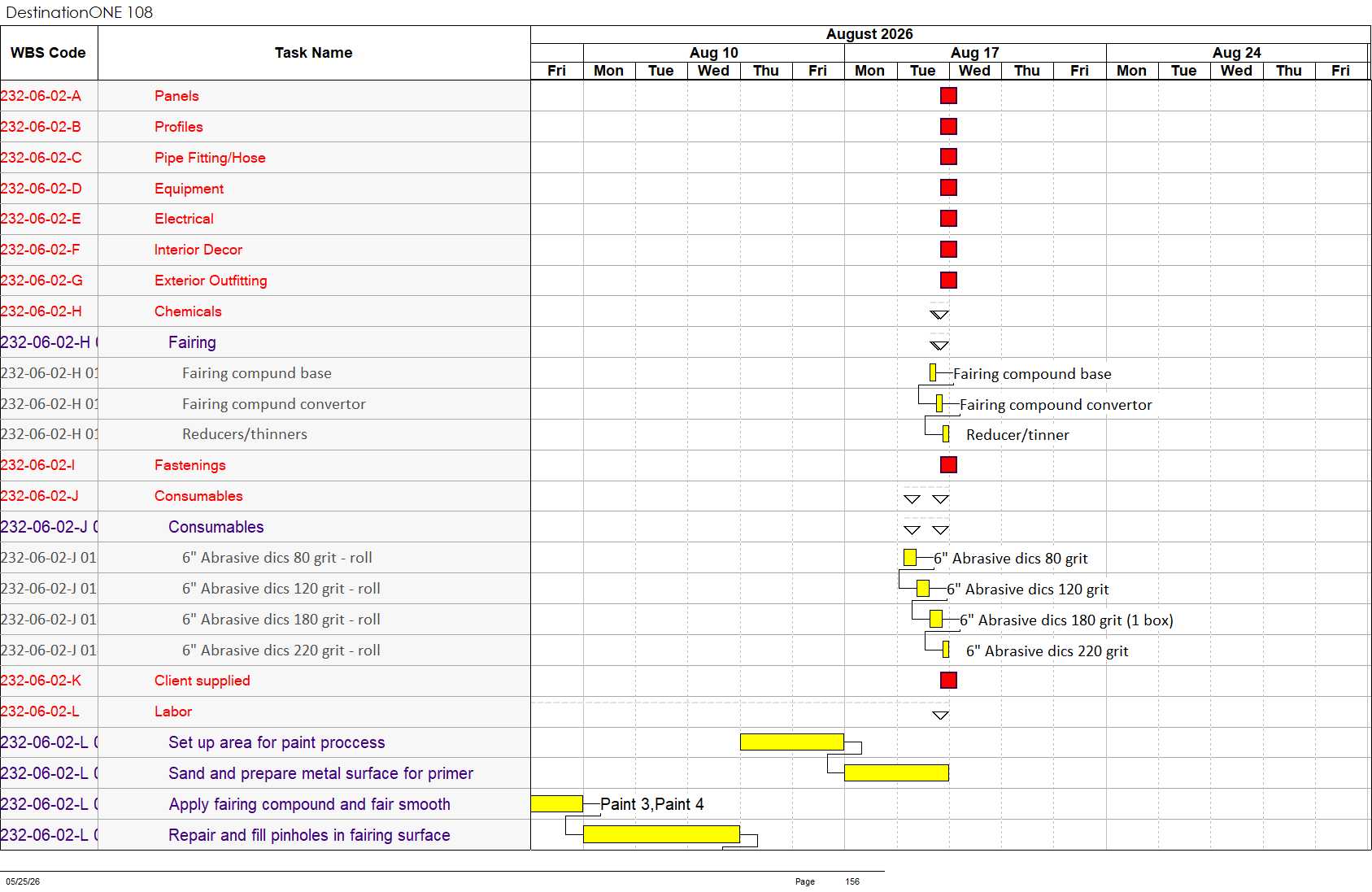Click the yellow 6" Abrasive dics 80 grit bar
This screenshot has width=1372, height=892.
910,558
